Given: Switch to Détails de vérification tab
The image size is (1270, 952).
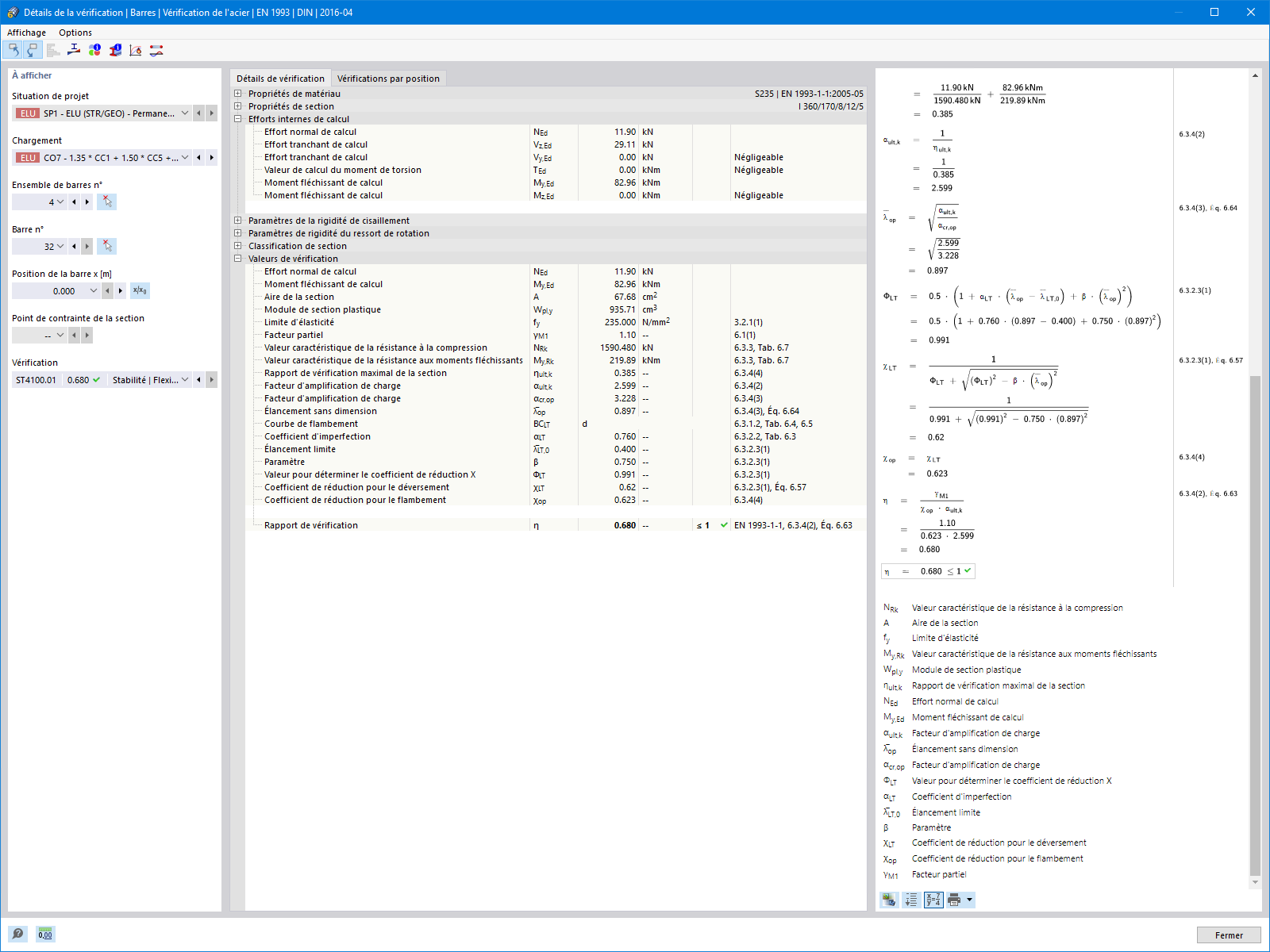Looking at the screenshot, I should [x=280, y=79].
